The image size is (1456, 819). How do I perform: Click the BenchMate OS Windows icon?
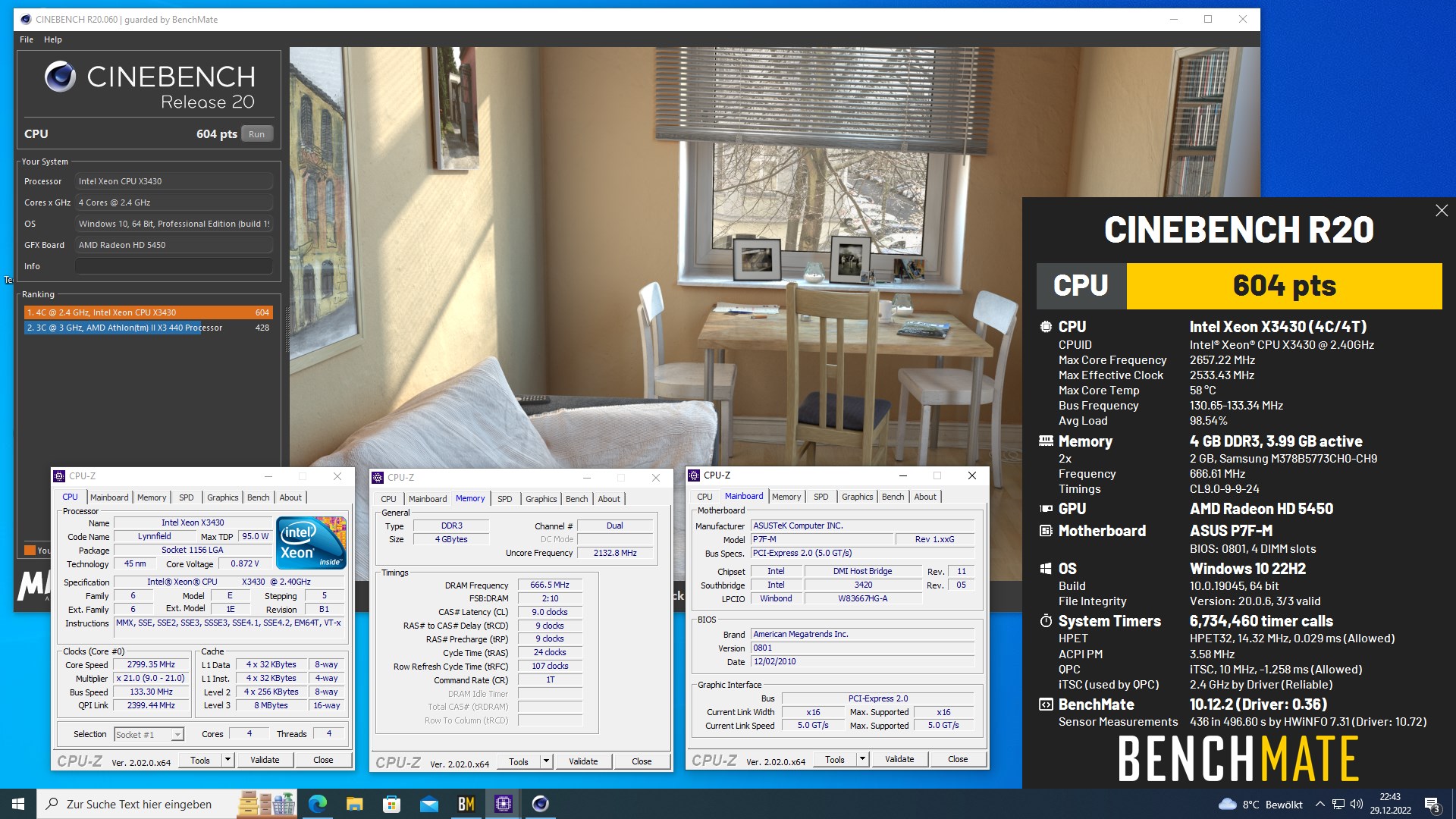click(x=1046, y=569)
